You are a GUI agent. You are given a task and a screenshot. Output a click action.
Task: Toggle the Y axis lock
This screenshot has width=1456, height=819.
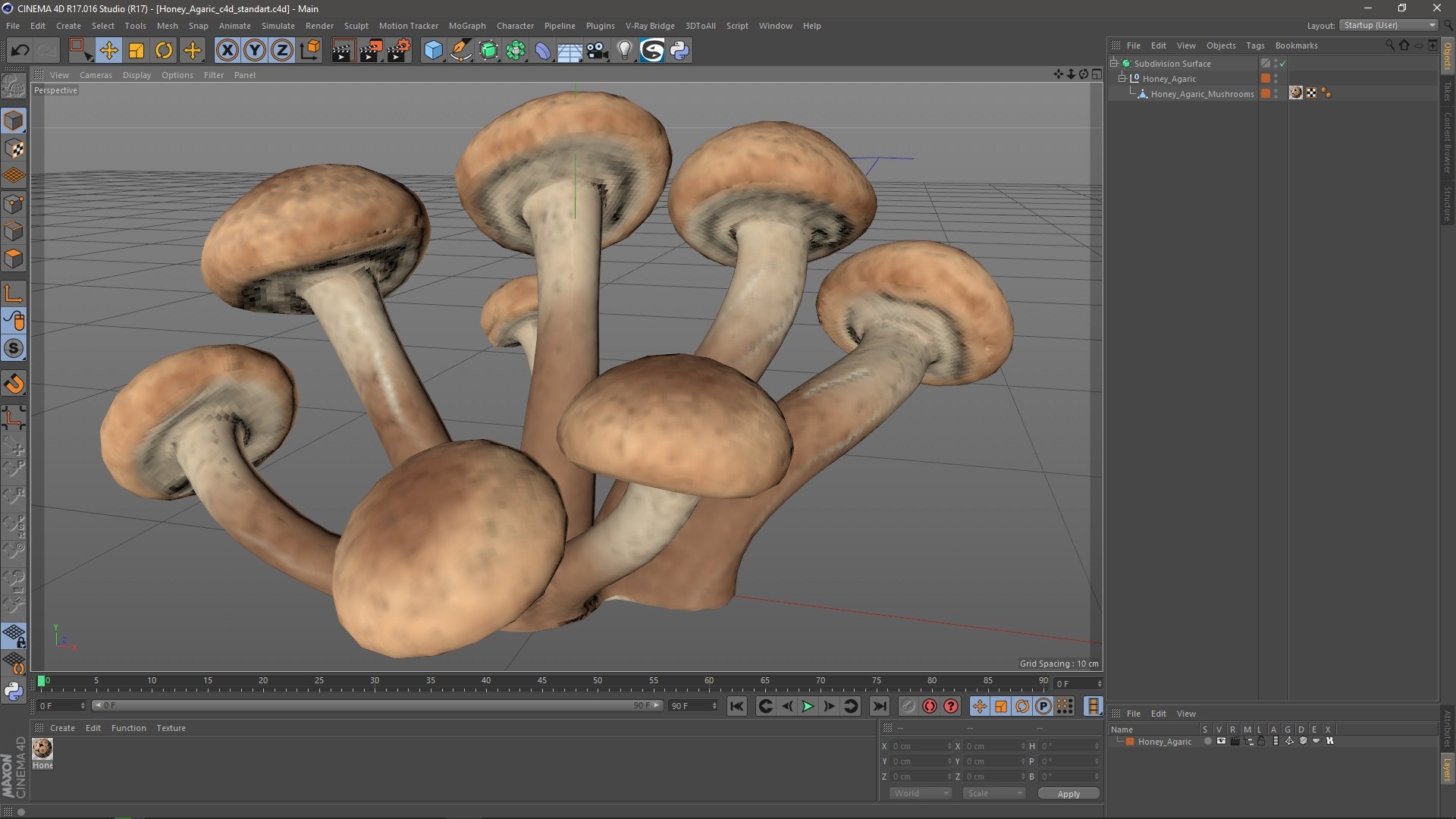click(x=255, y=51)
